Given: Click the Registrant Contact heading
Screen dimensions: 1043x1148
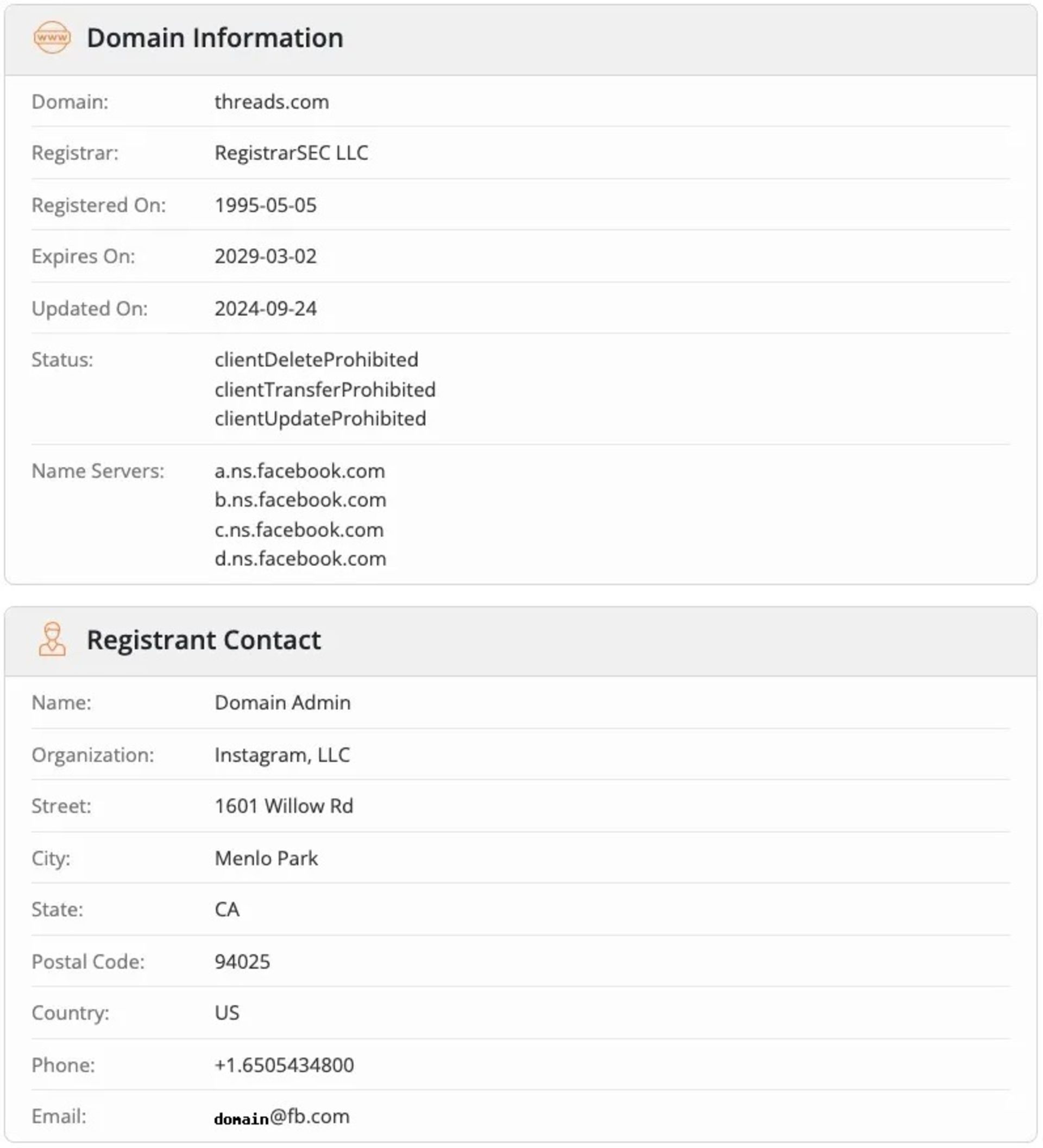Looking at the screenshot, I should (203, 640).
